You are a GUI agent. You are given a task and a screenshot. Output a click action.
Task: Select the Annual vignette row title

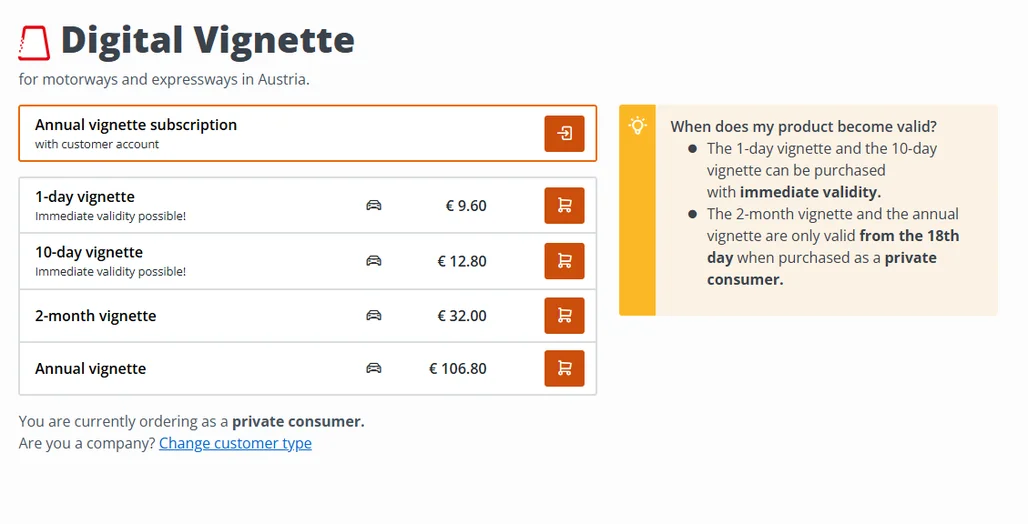90,369
